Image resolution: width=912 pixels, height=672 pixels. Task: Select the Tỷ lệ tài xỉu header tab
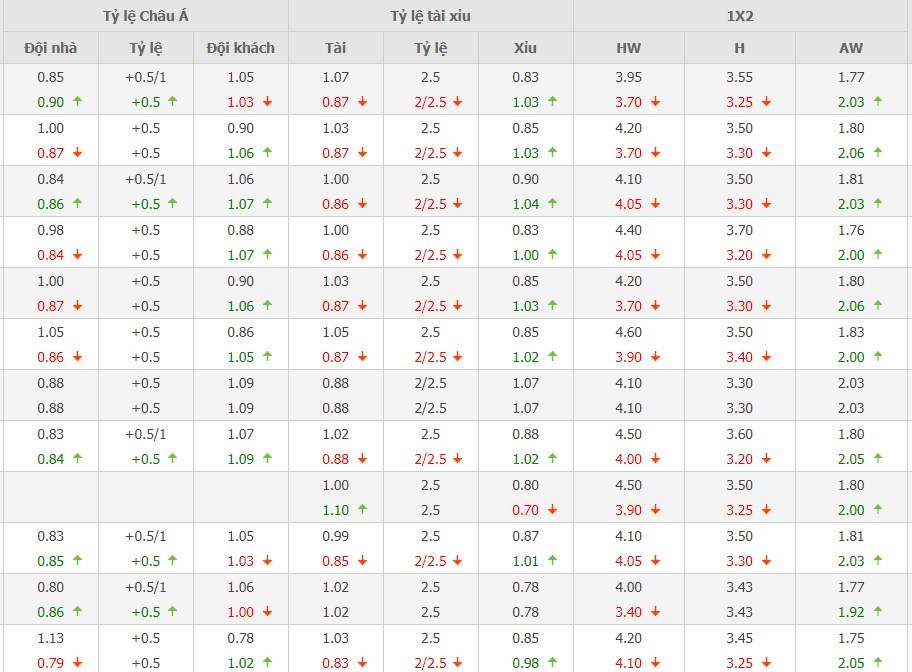430,16
